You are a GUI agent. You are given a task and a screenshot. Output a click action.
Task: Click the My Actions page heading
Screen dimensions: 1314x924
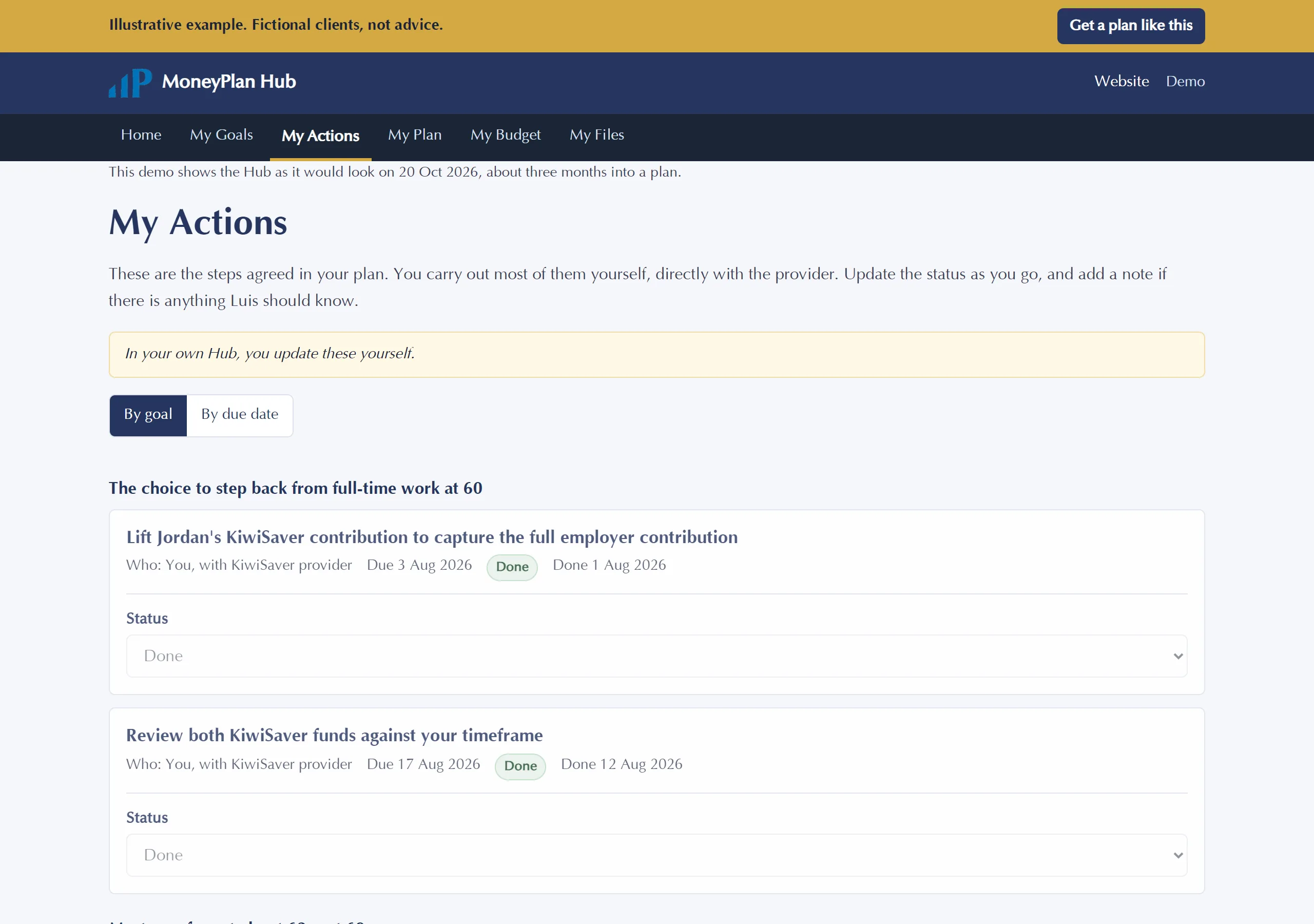pyautogui.click(x=198, y=223)
